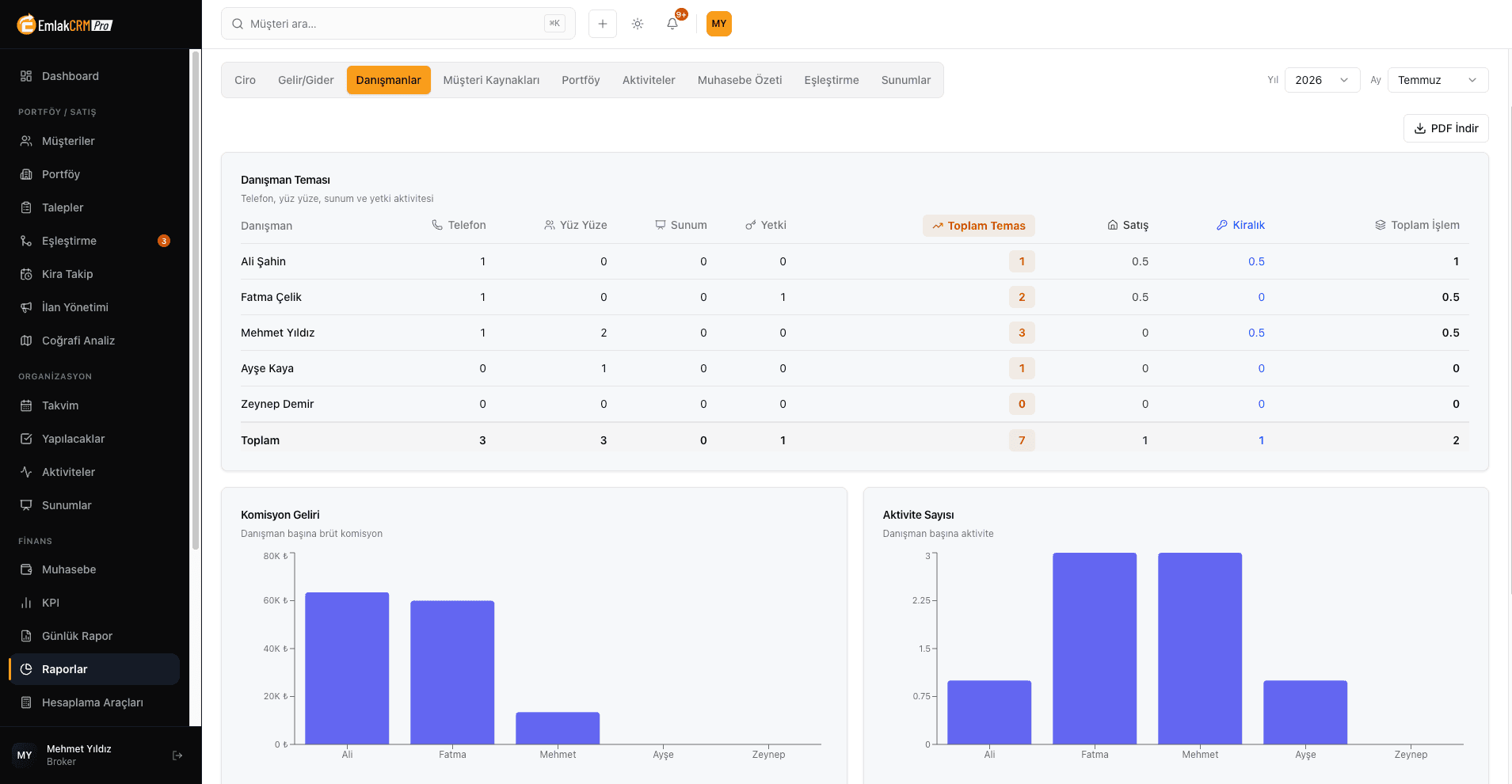
Task: Switch to the Aktiviteler tab
Action: point(649,80)
